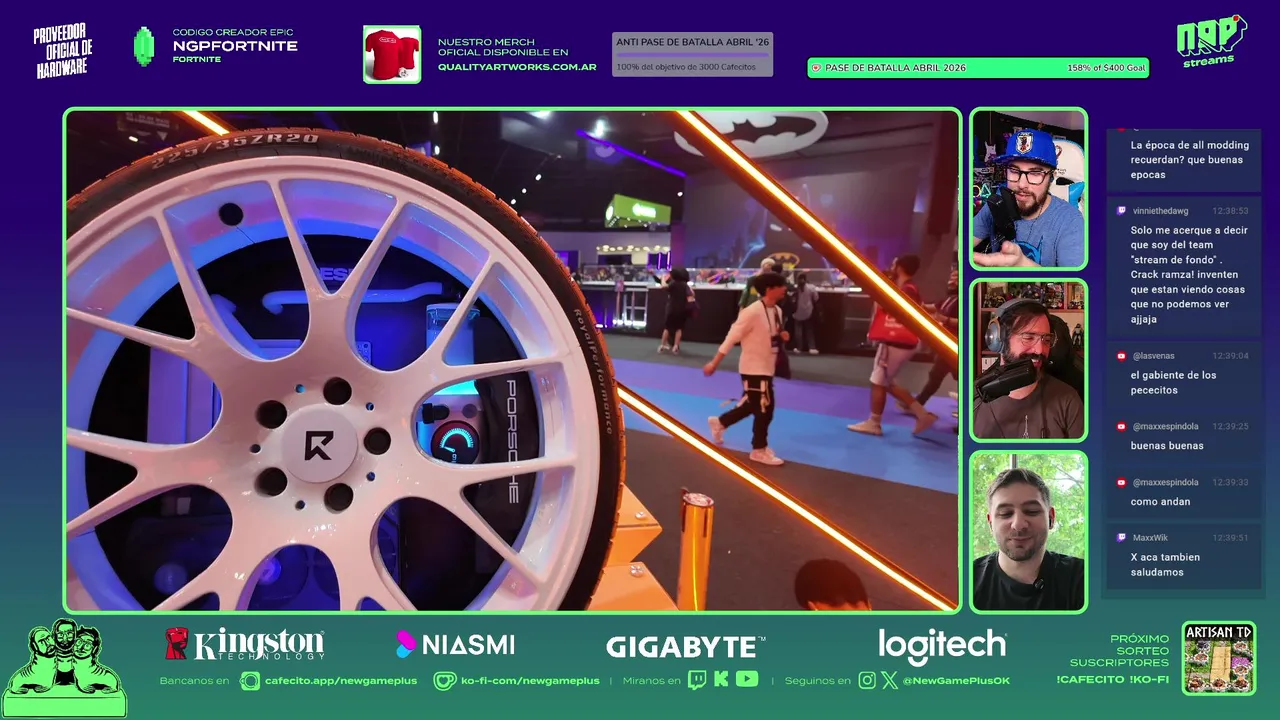Screen dimensions: 1280x720
Task: Click @maxxespindola name above 'buenas buenas'
Action: tap(1165, 427)
